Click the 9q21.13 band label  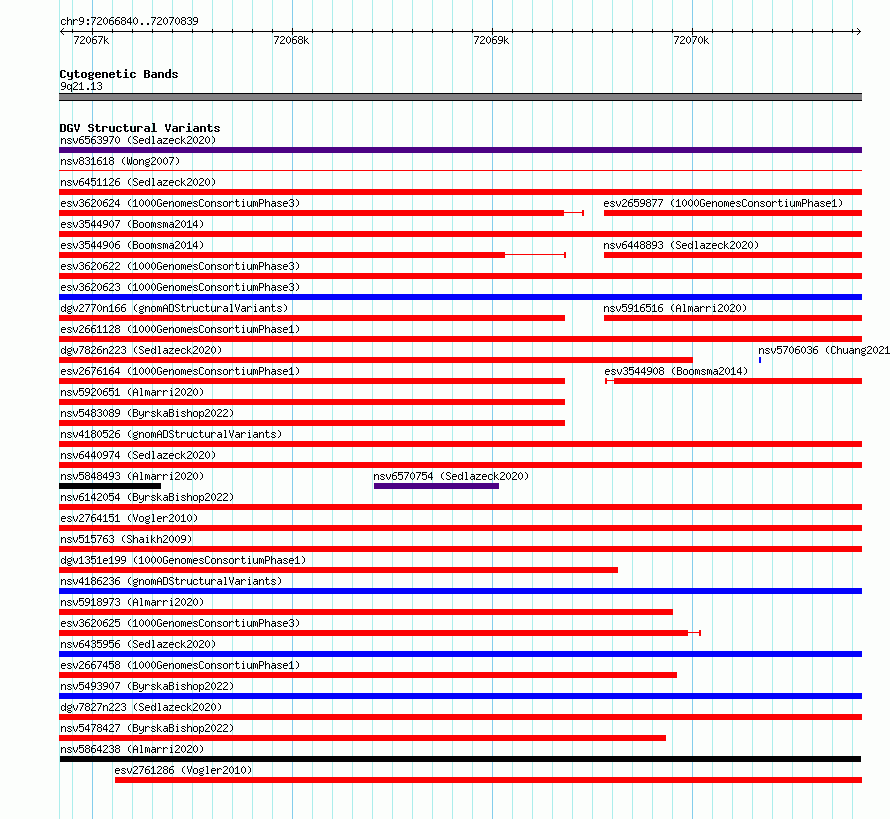pyautogui.click(x=81, y=86)
